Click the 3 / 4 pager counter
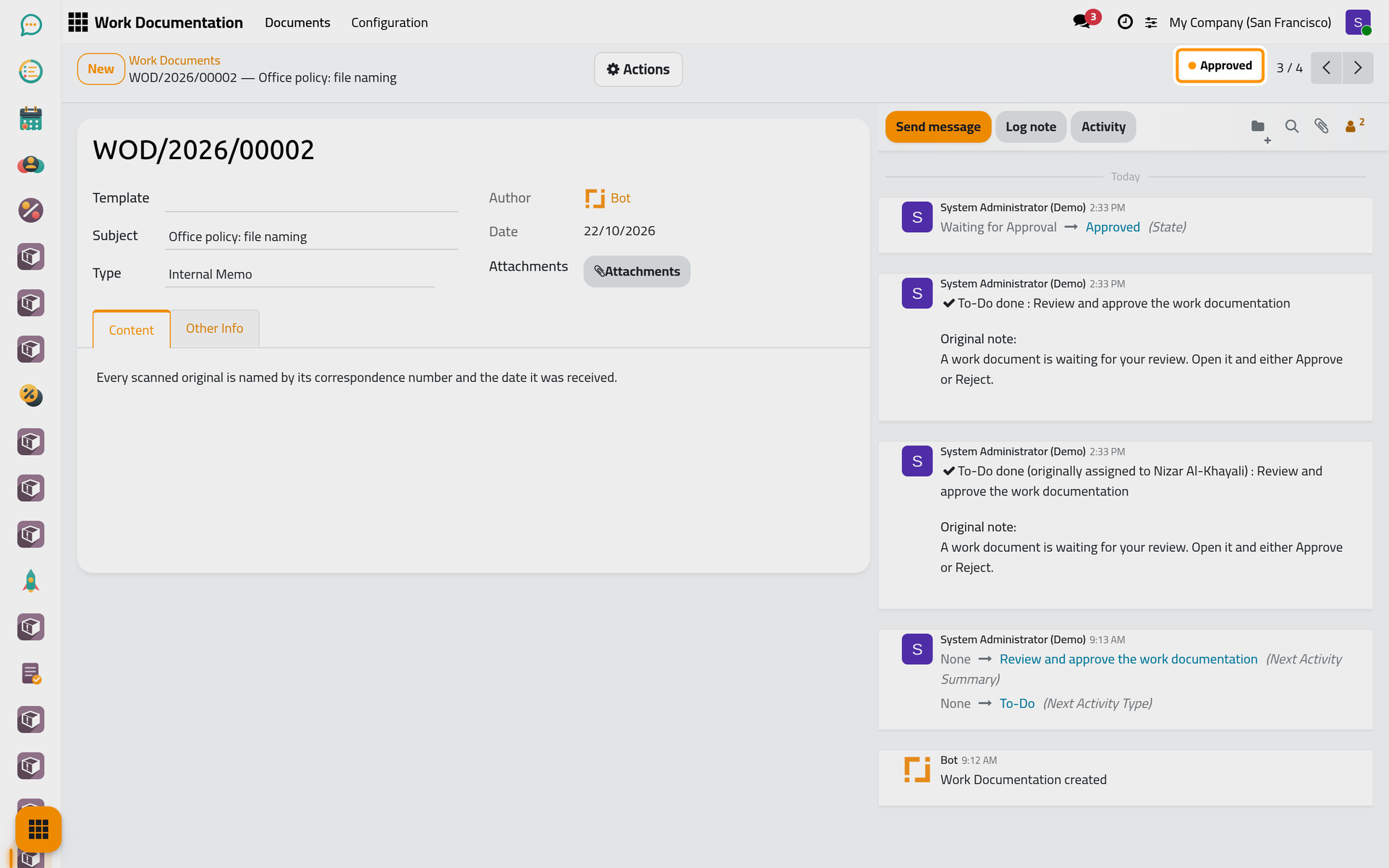 (x=1288, y=68)
